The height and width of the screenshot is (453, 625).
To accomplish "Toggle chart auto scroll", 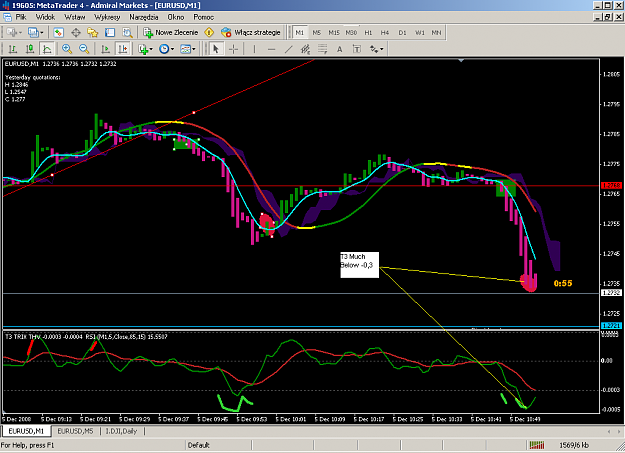I will 106,49.
